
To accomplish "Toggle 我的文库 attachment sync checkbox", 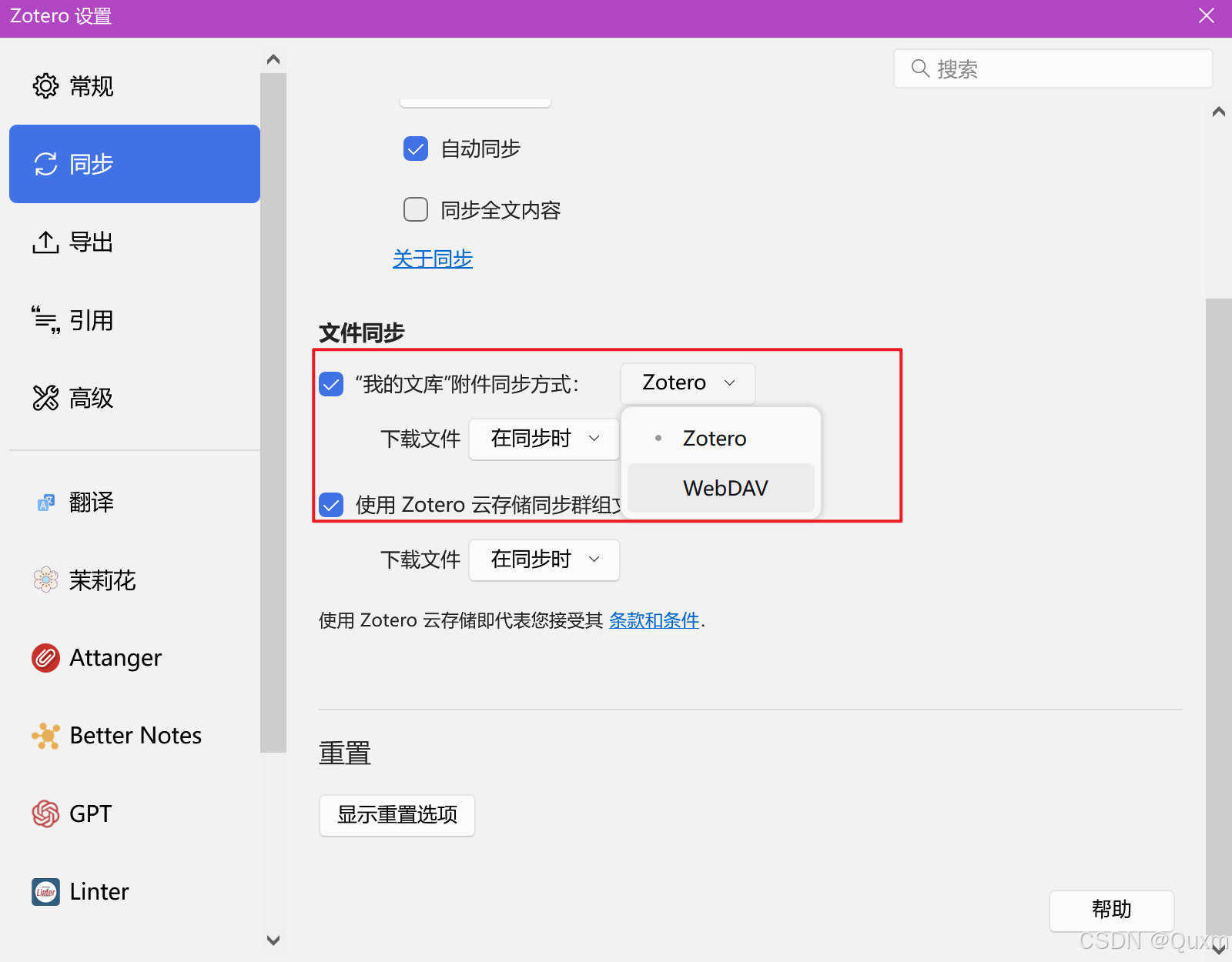I will (x=331, y=383).
